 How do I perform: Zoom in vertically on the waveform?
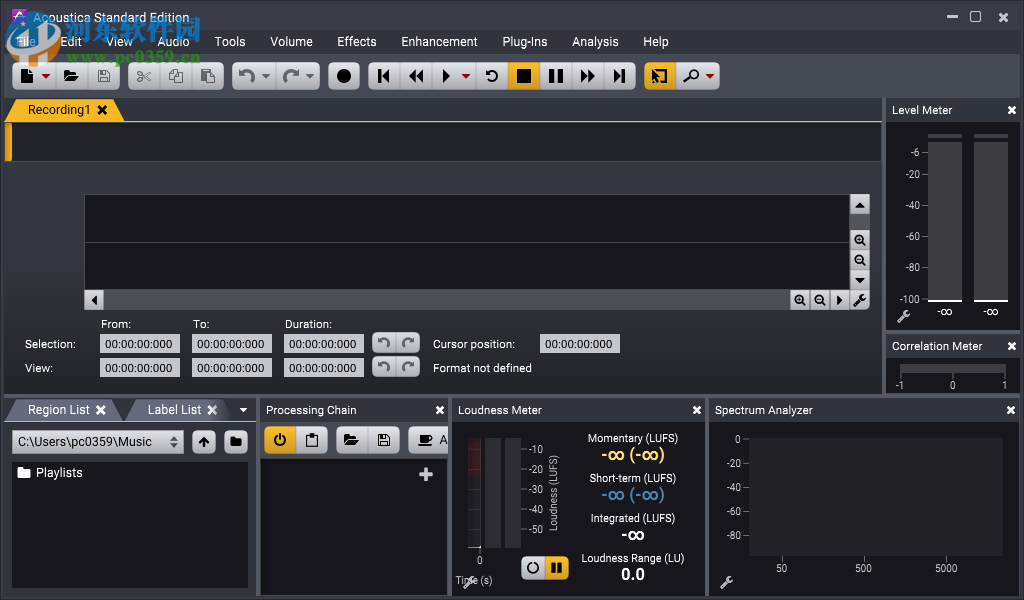point(859,240)
